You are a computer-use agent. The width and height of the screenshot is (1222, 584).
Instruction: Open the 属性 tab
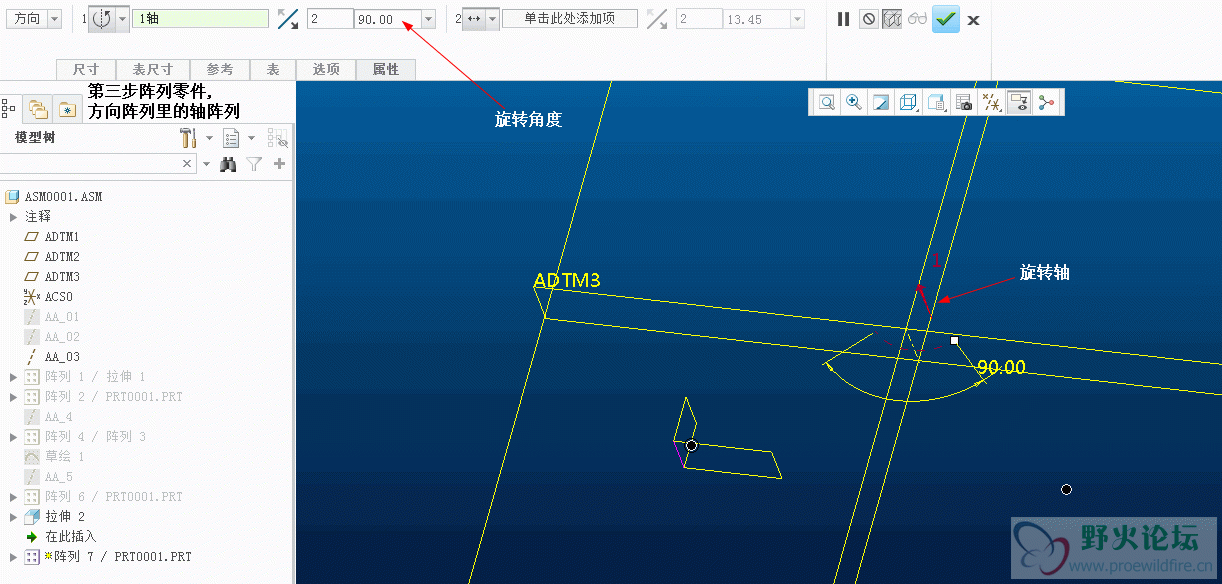pos(386,69)
